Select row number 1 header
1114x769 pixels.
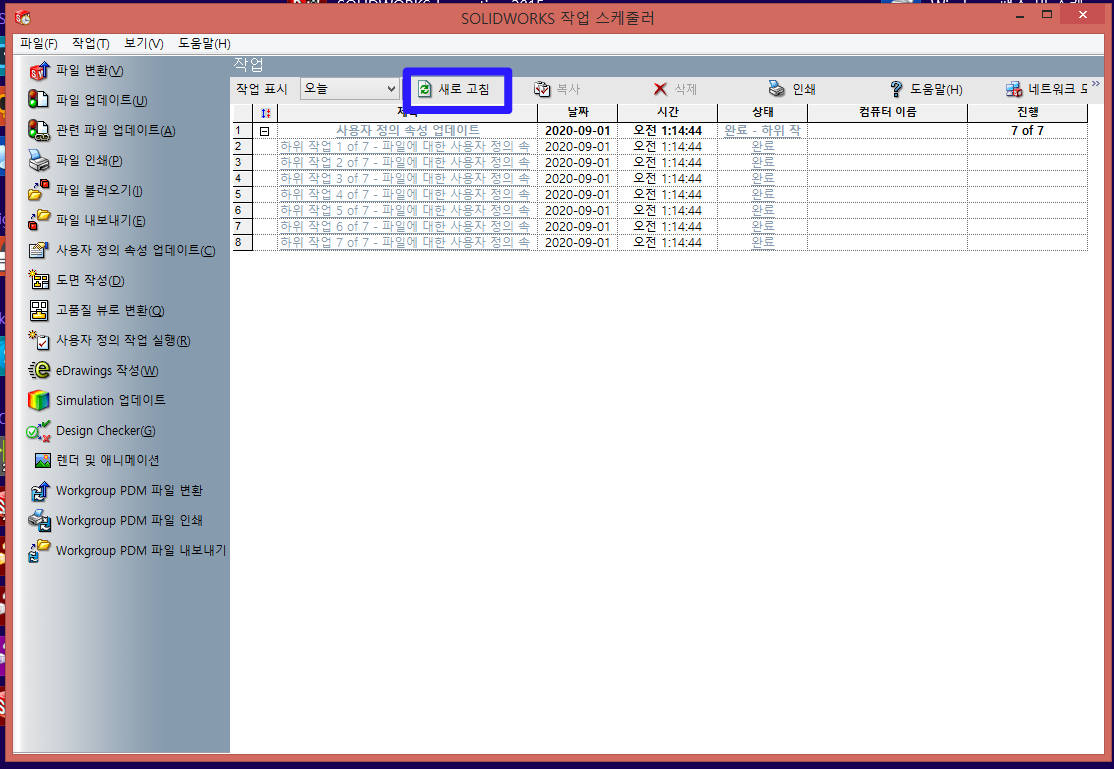pos(242,131)
